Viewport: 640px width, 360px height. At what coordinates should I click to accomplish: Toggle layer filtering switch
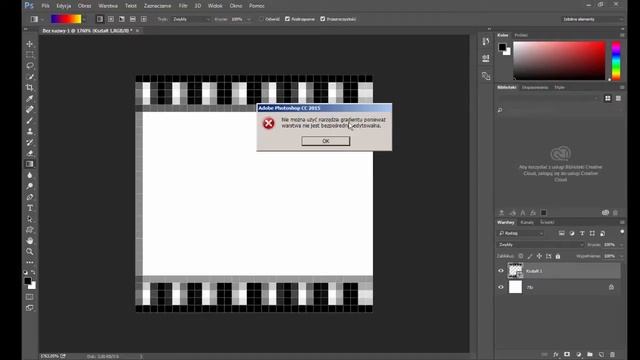point(622,232)
